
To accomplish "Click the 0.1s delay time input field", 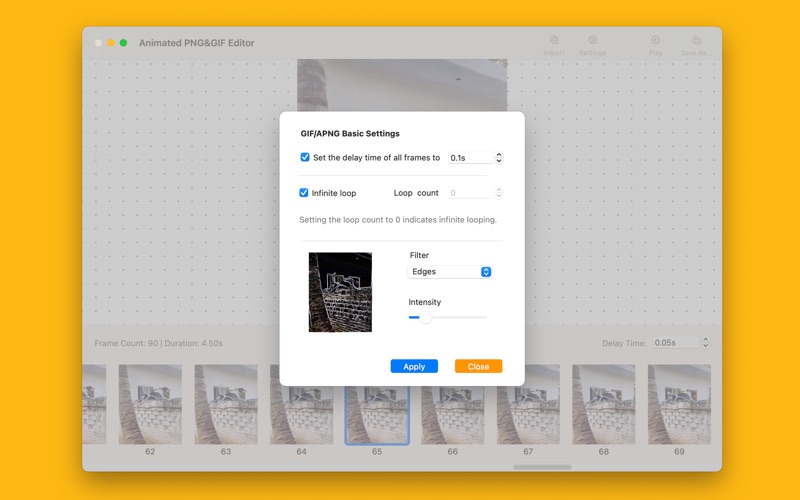I will tap(470, 158).
